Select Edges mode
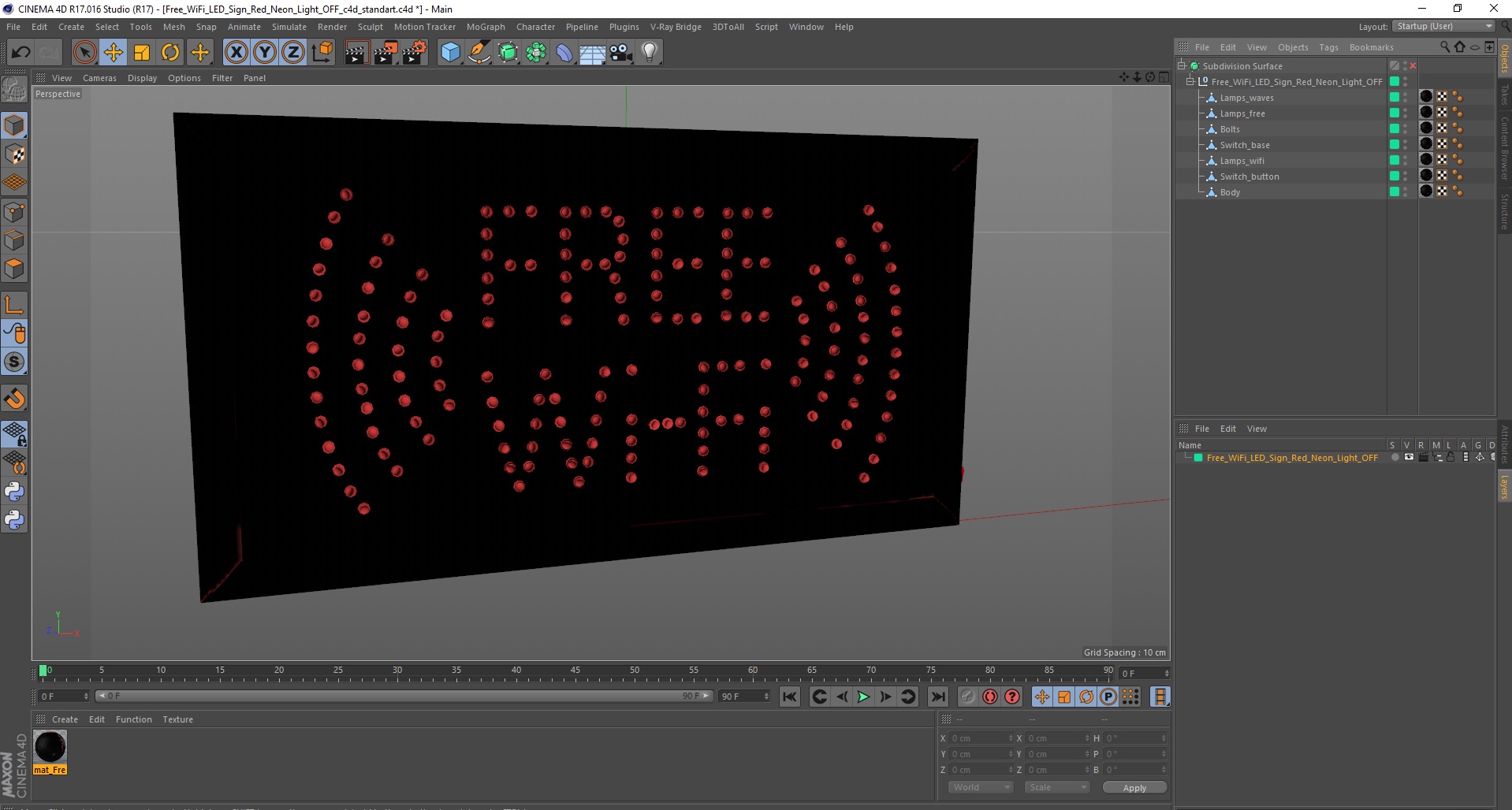Screen dimensions: 1512x810 pos(14,240)
